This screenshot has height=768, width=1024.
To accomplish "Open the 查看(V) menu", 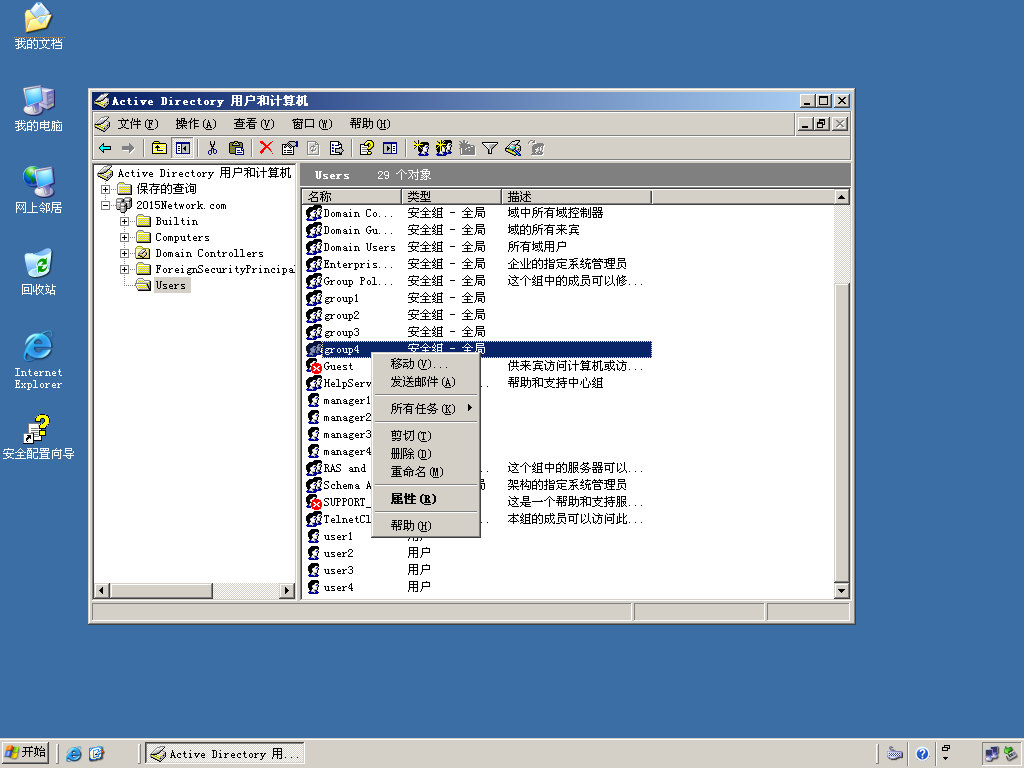I will [253, 124].
